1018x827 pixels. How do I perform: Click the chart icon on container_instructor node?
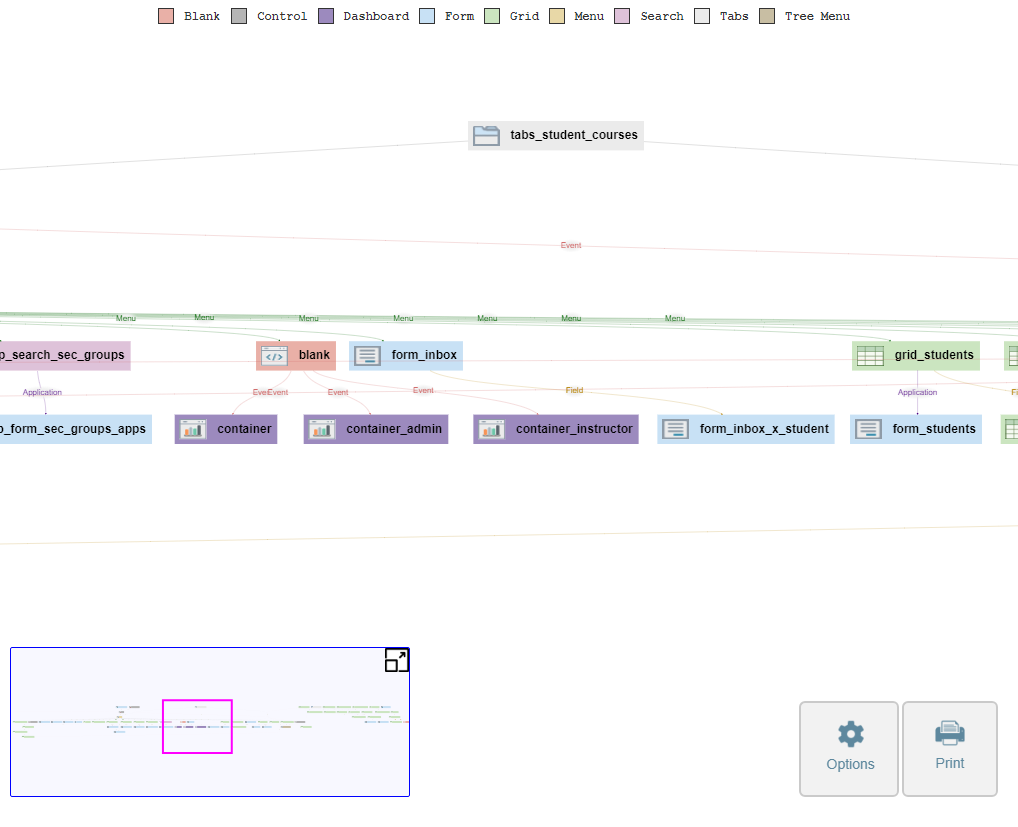tap(491, 429)
